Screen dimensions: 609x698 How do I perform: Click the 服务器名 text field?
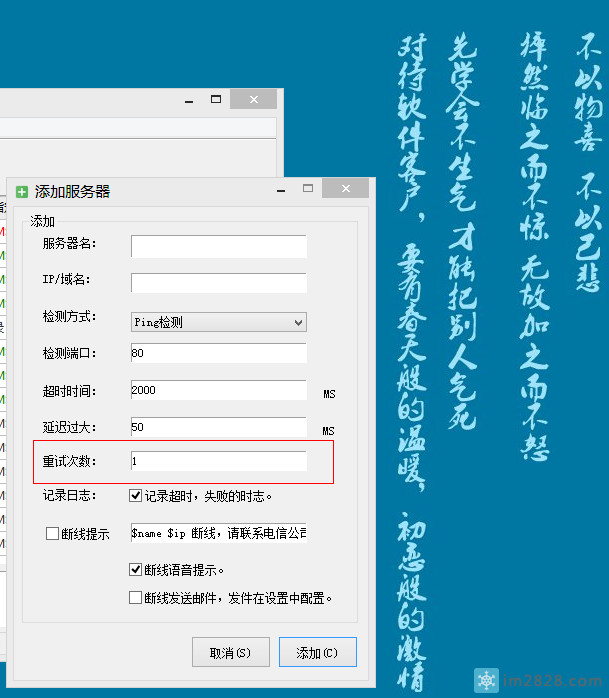coord(218,246)
